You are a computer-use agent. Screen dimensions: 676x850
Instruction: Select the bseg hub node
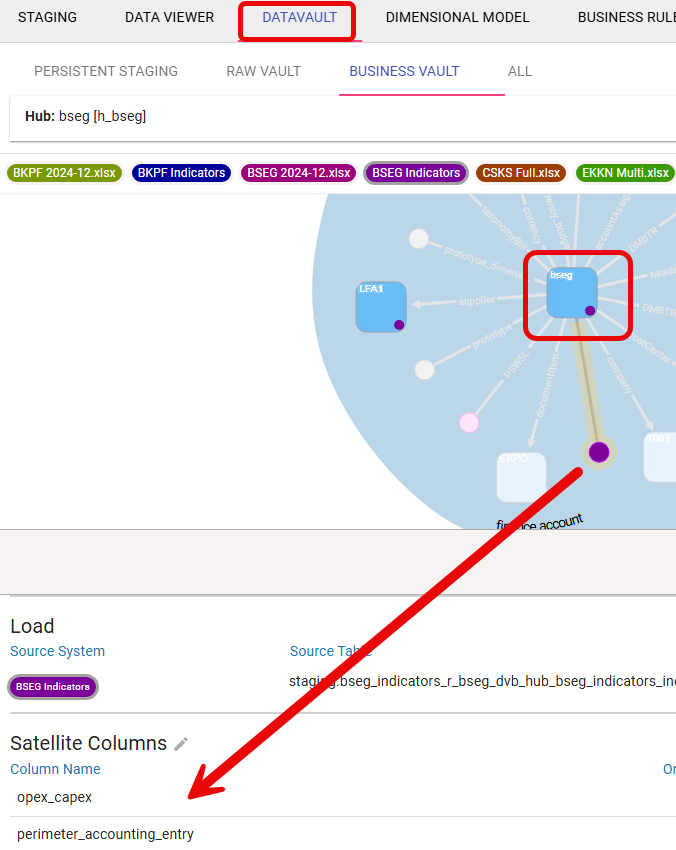click(x=572, y=292)
